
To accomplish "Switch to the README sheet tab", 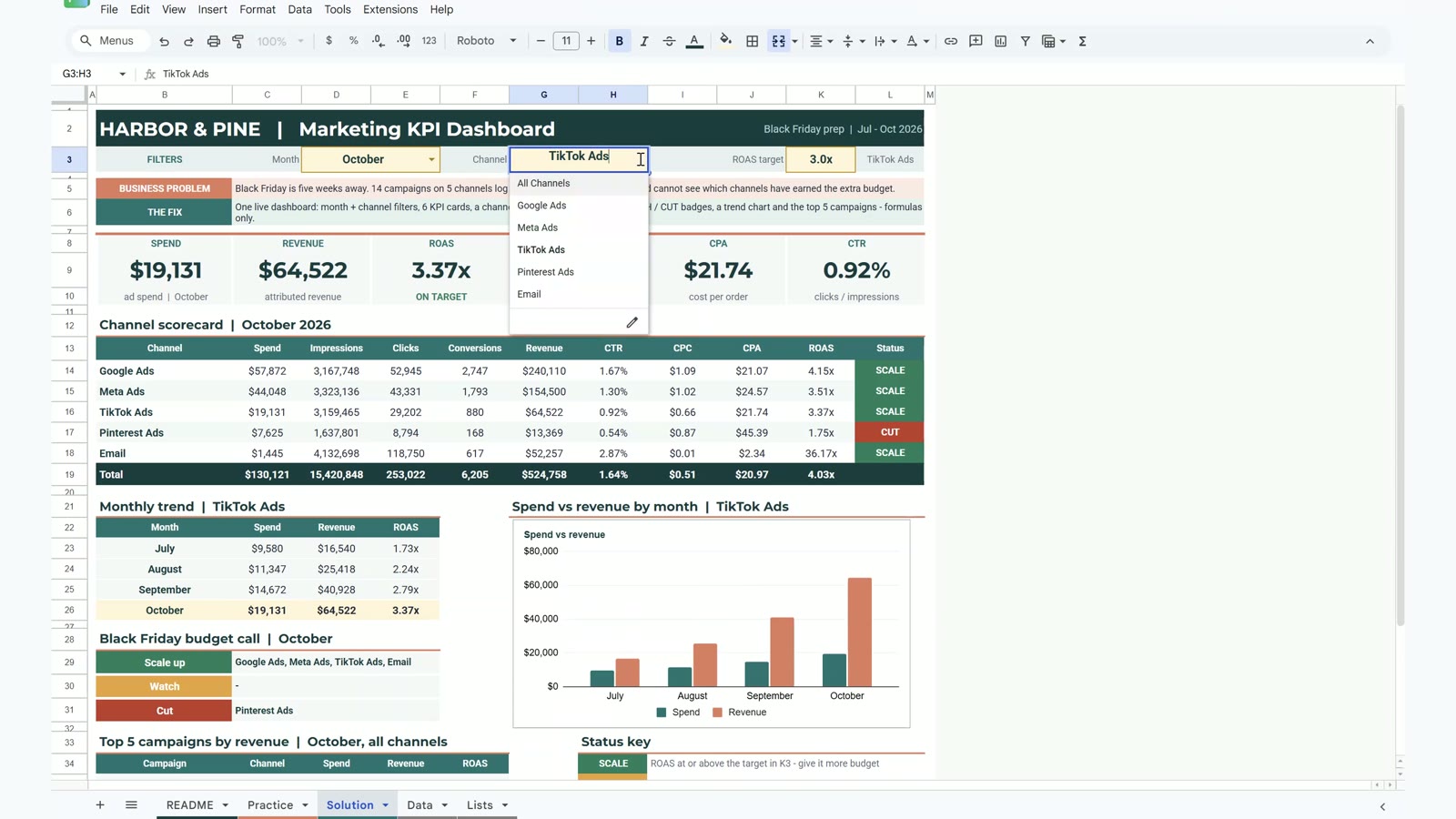I will click(189, 805).
